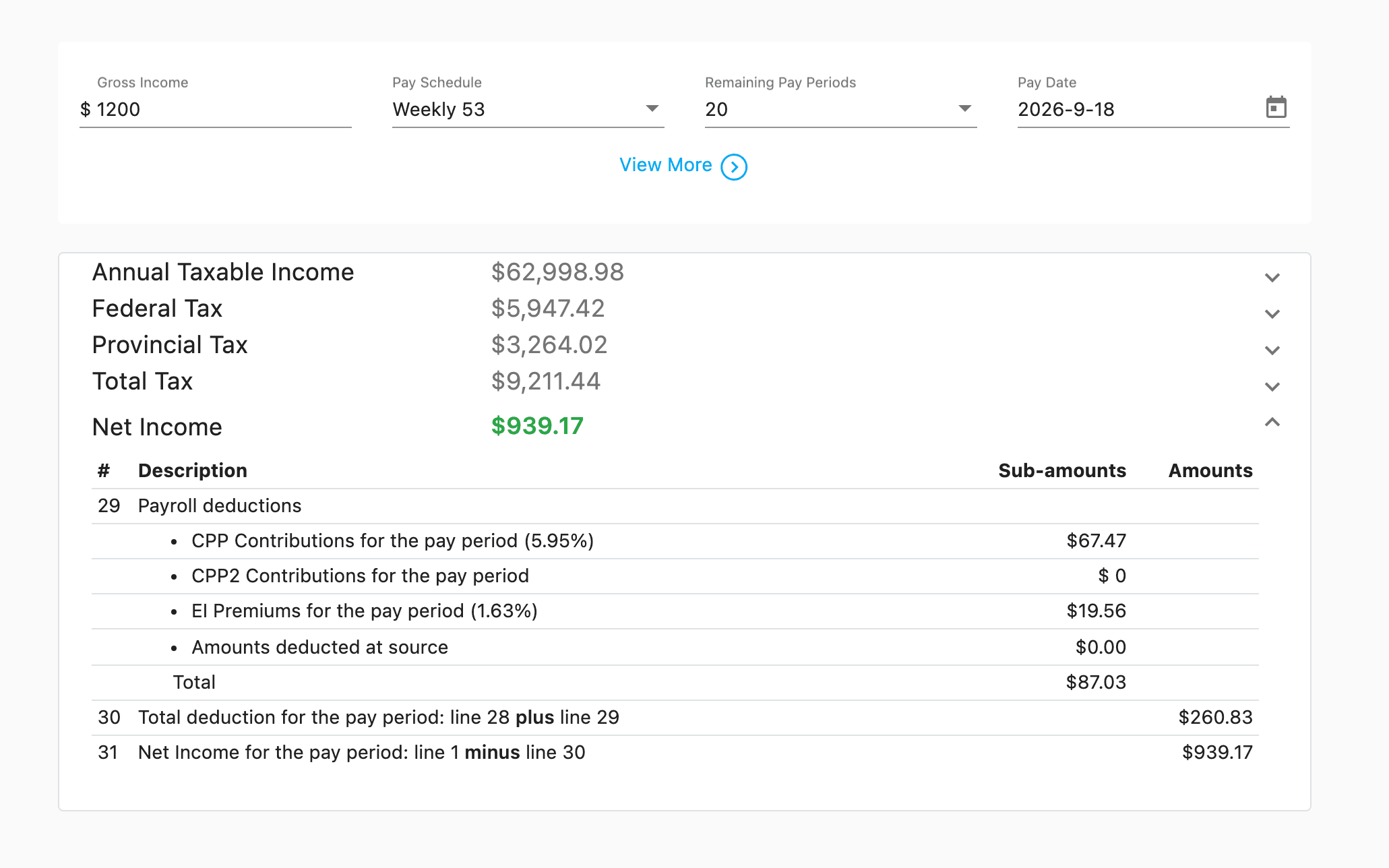Click the $19.56 EI premium sub-amount
The height and width of the screenshot is (868, 1389).
pos(1096,611)
